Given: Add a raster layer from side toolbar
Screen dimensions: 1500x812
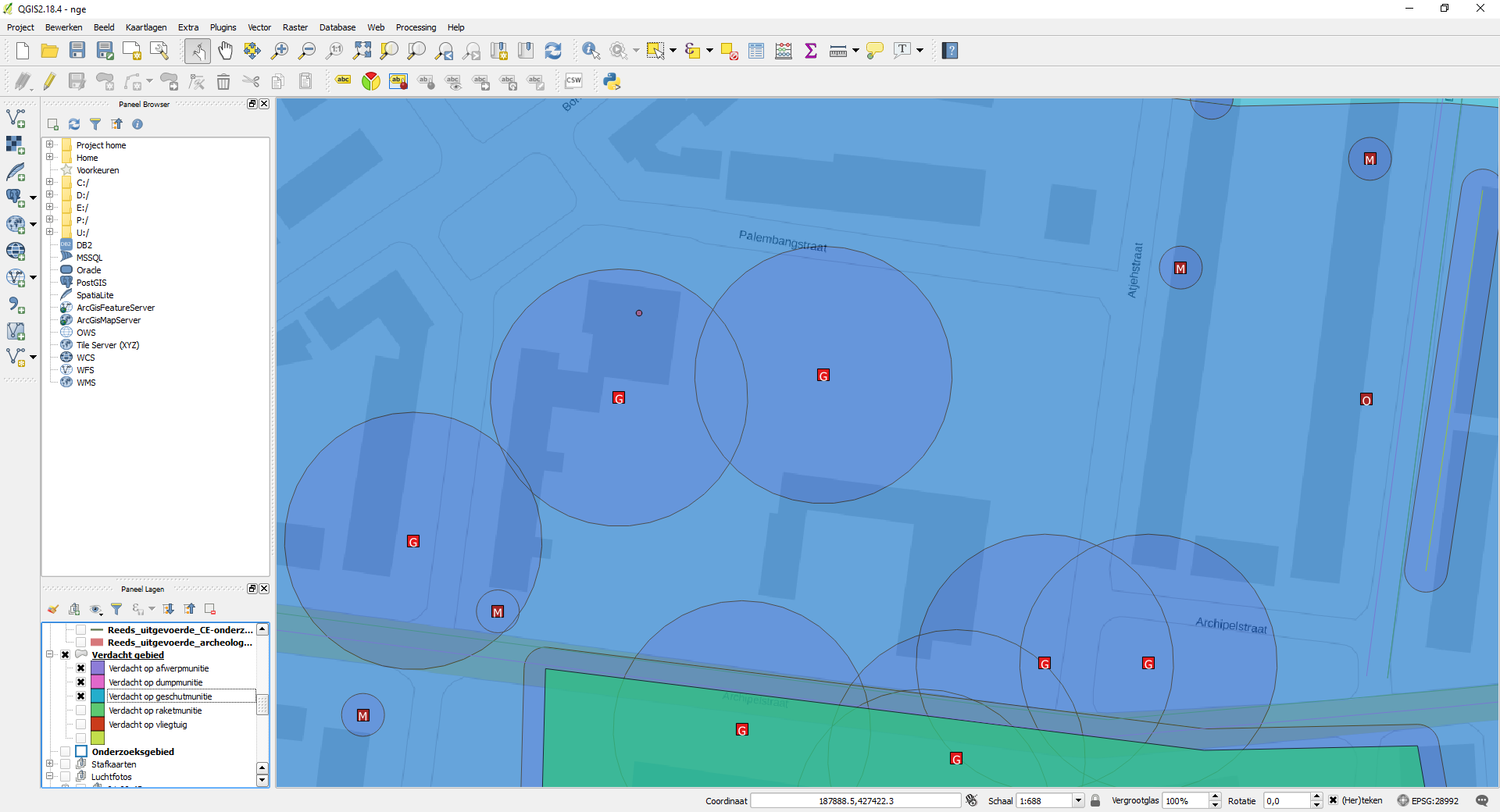Looking at the screenshot, I should (x=16, y=145).
